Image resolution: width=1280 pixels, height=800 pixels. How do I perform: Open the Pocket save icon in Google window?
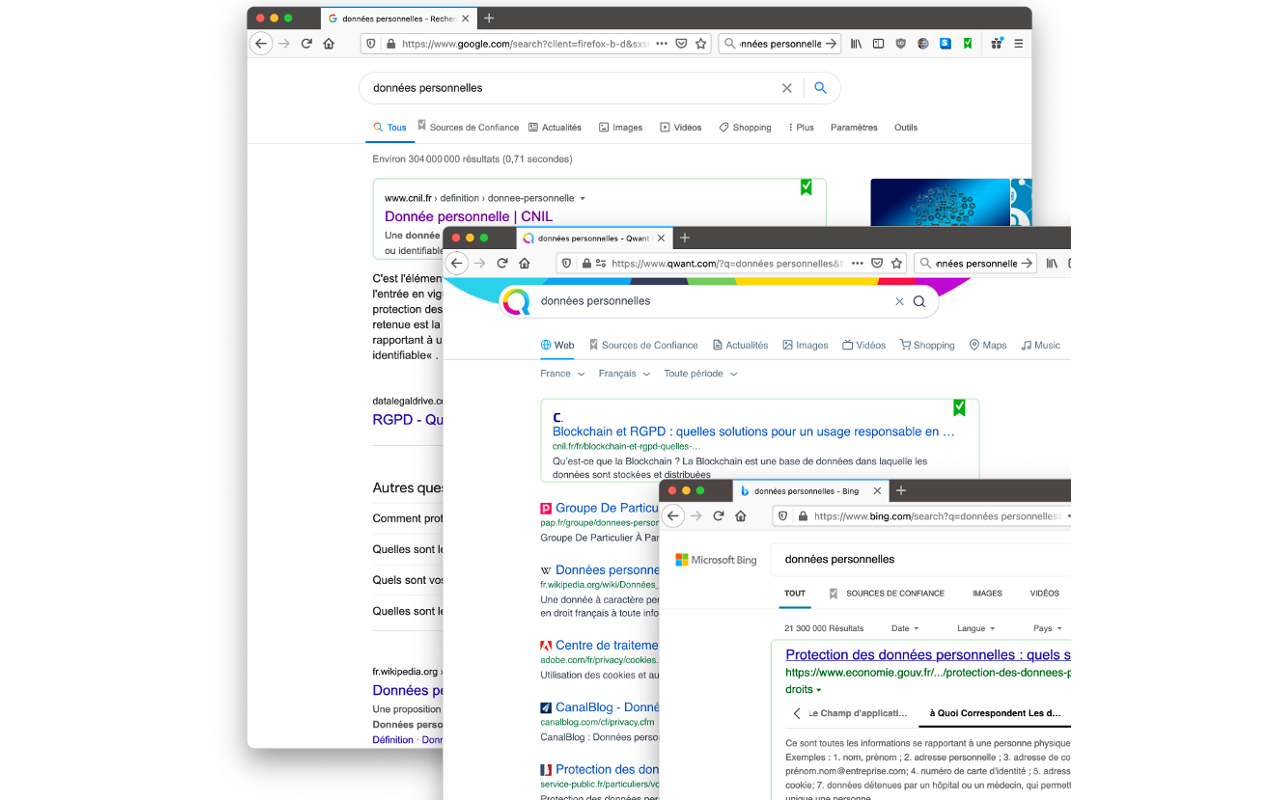(681, 44)
